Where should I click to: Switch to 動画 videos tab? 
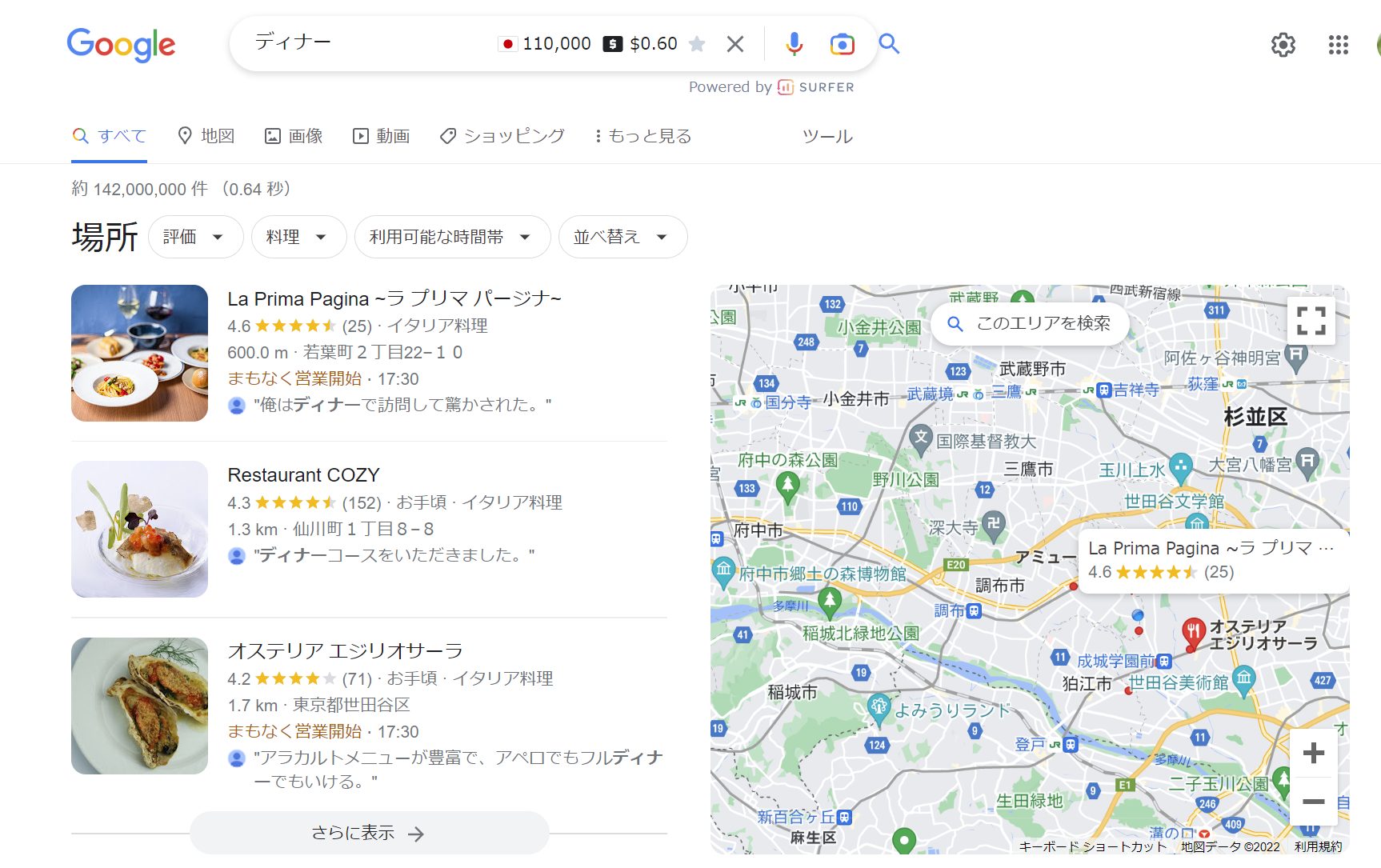click(382, 136)
